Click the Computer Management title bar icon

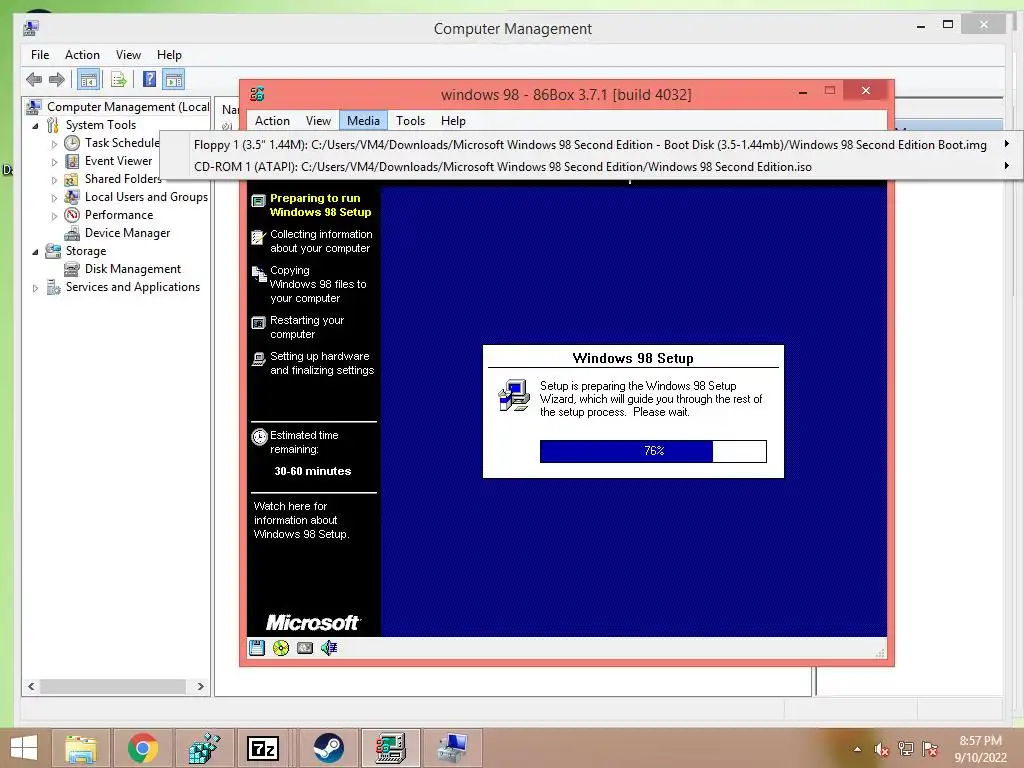(31, 28)
